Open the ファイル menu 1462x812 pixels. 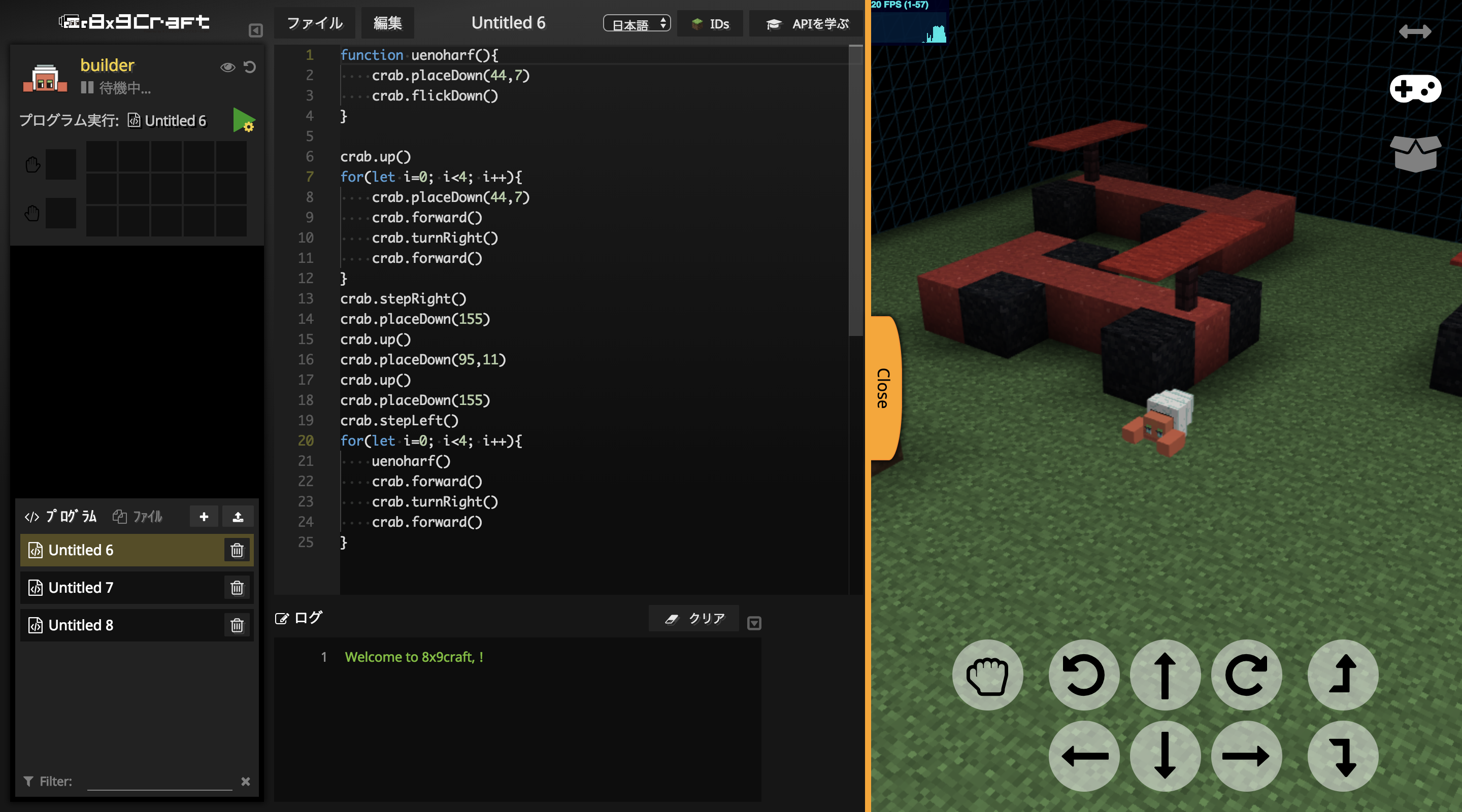314,22
